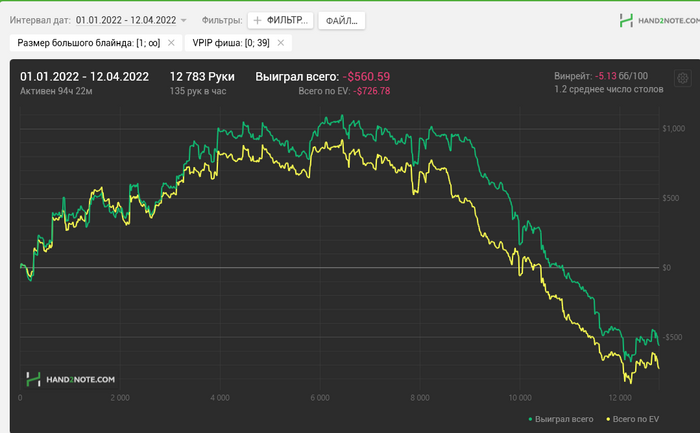
Task: Click the chart header date 01.01.2022 - 12.04.2022
Action: pyautogui.click(x=84, y=77)
